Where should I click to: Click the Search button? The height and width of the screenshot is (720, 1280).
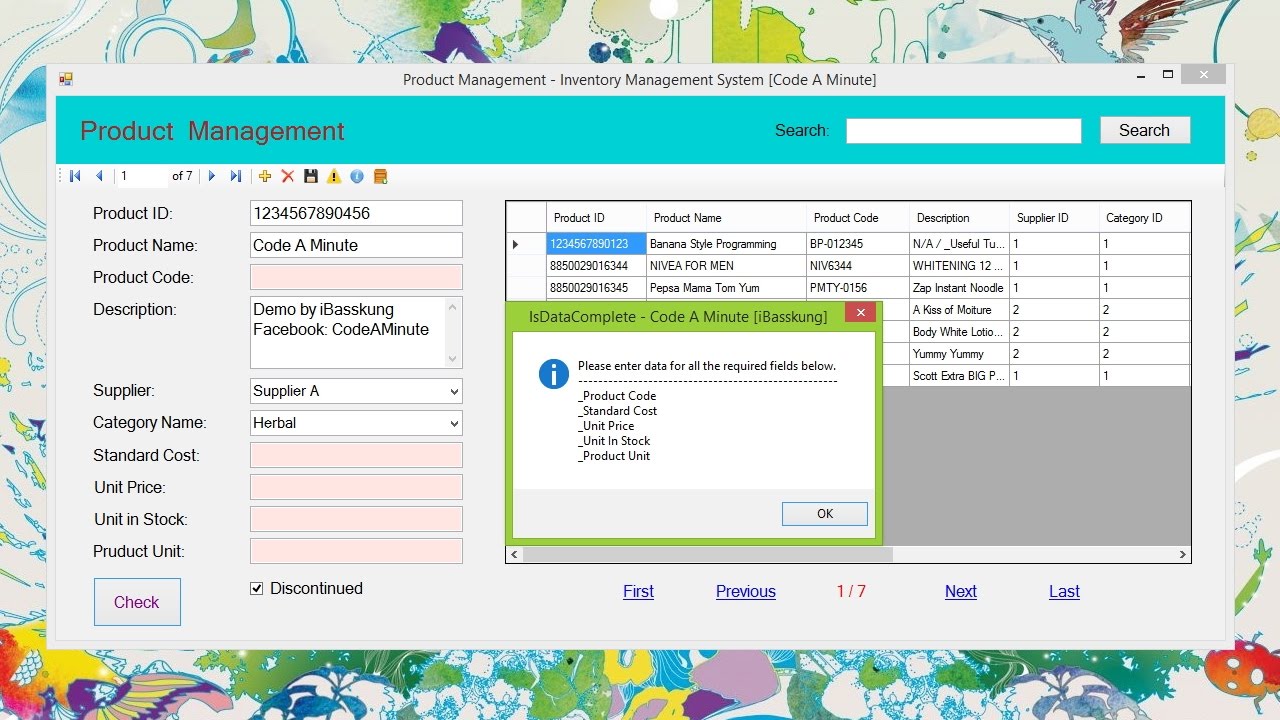point(1145,130)
